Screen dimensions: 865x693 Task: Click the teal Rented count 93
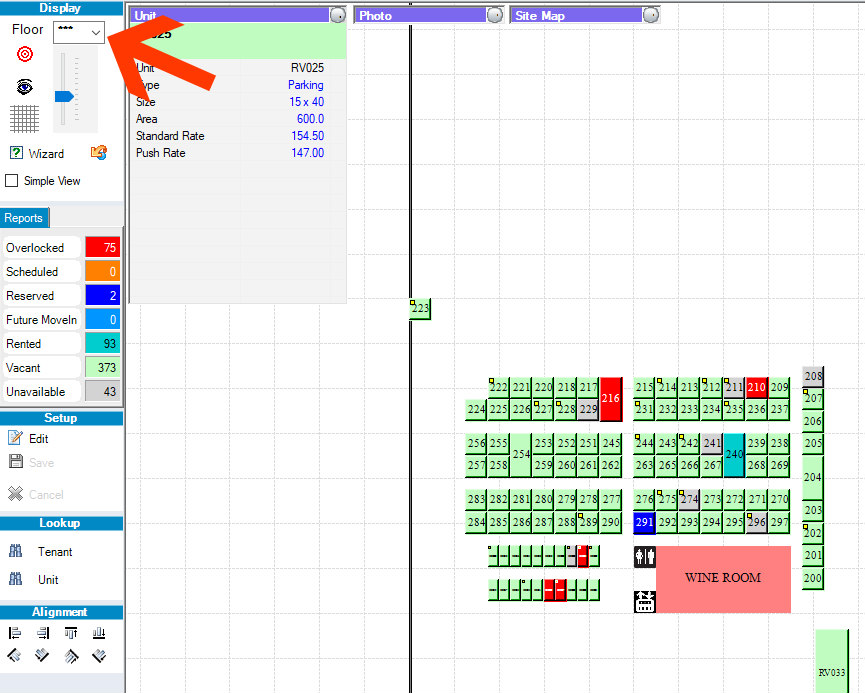[103, 343]
